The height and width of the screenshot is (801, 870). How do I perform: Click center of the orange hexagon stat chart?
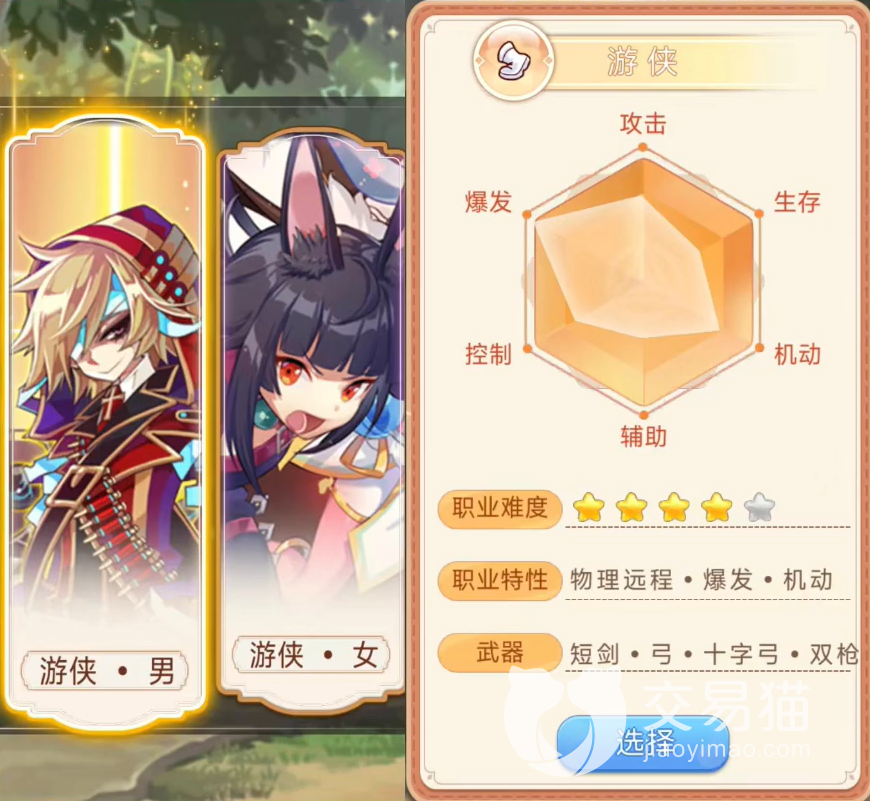(x=643, y=281)
